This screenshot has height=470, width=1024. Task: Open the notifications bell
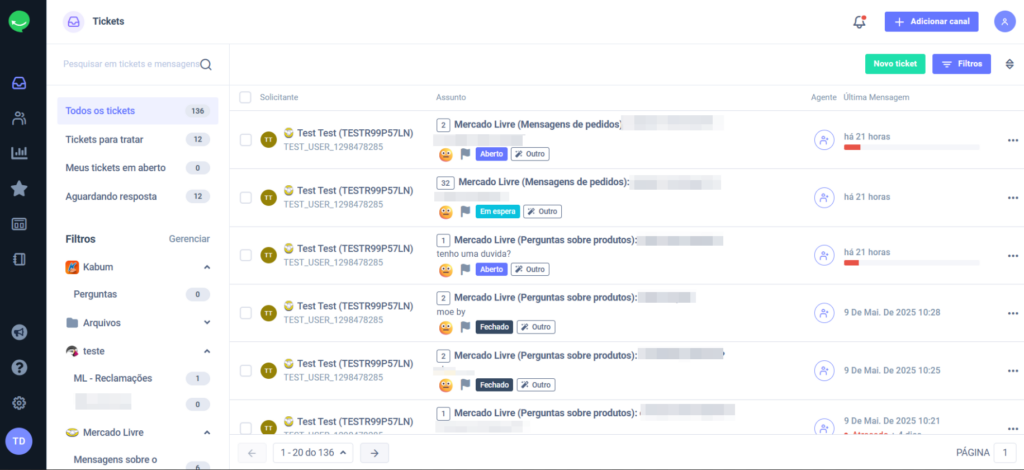[x=859, y=22]
